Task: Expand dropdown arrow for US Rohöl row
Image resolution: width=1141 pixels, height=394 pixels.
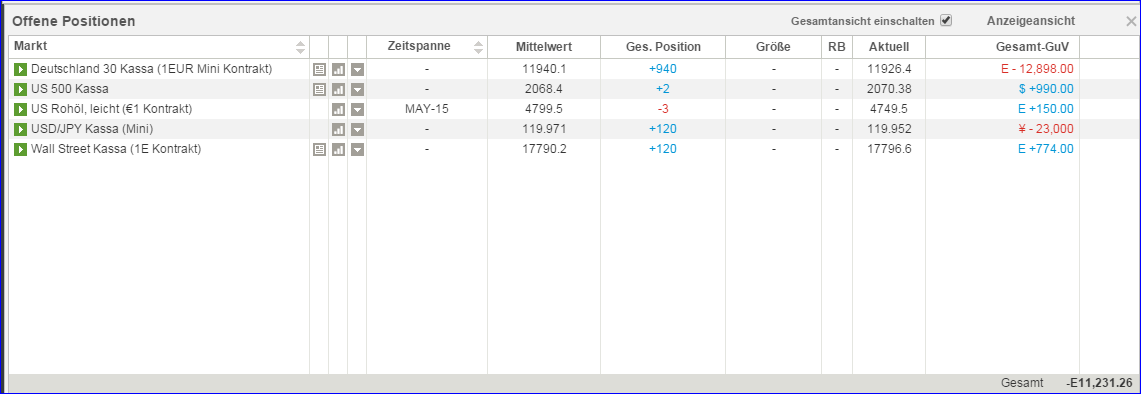Action: pos(357,109)
